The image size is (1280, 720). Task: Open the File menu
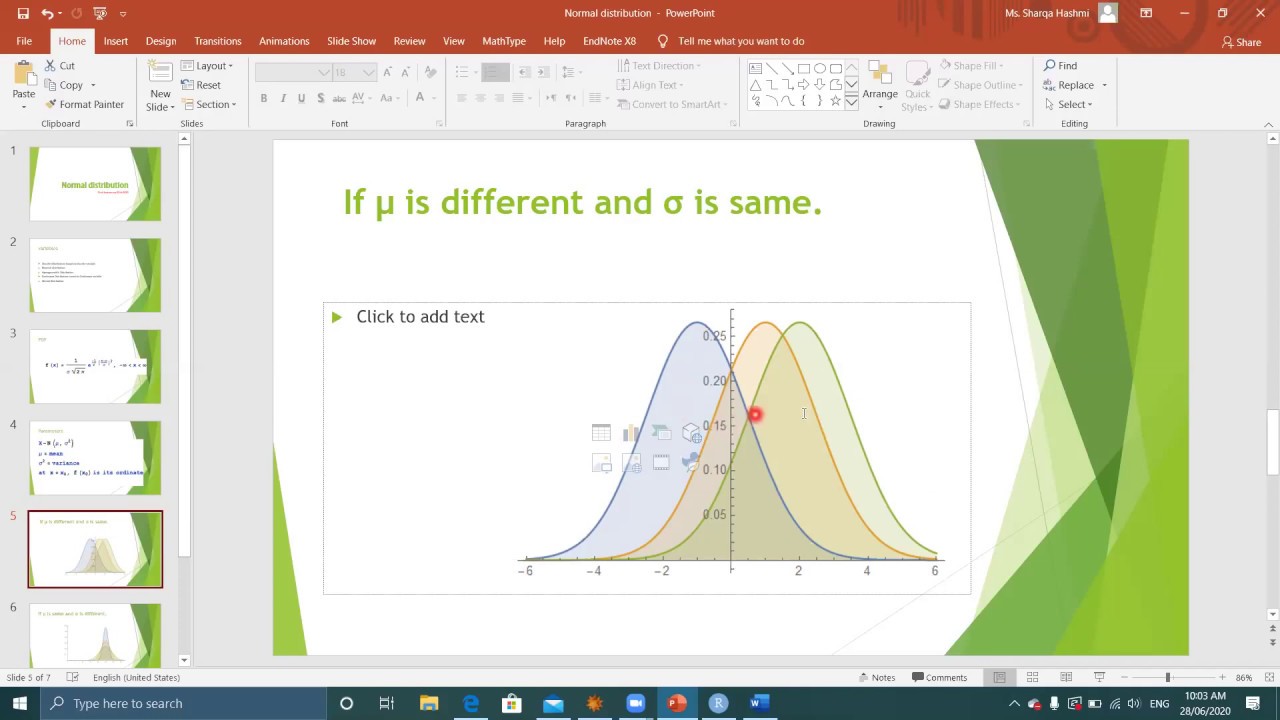point(24,41)
